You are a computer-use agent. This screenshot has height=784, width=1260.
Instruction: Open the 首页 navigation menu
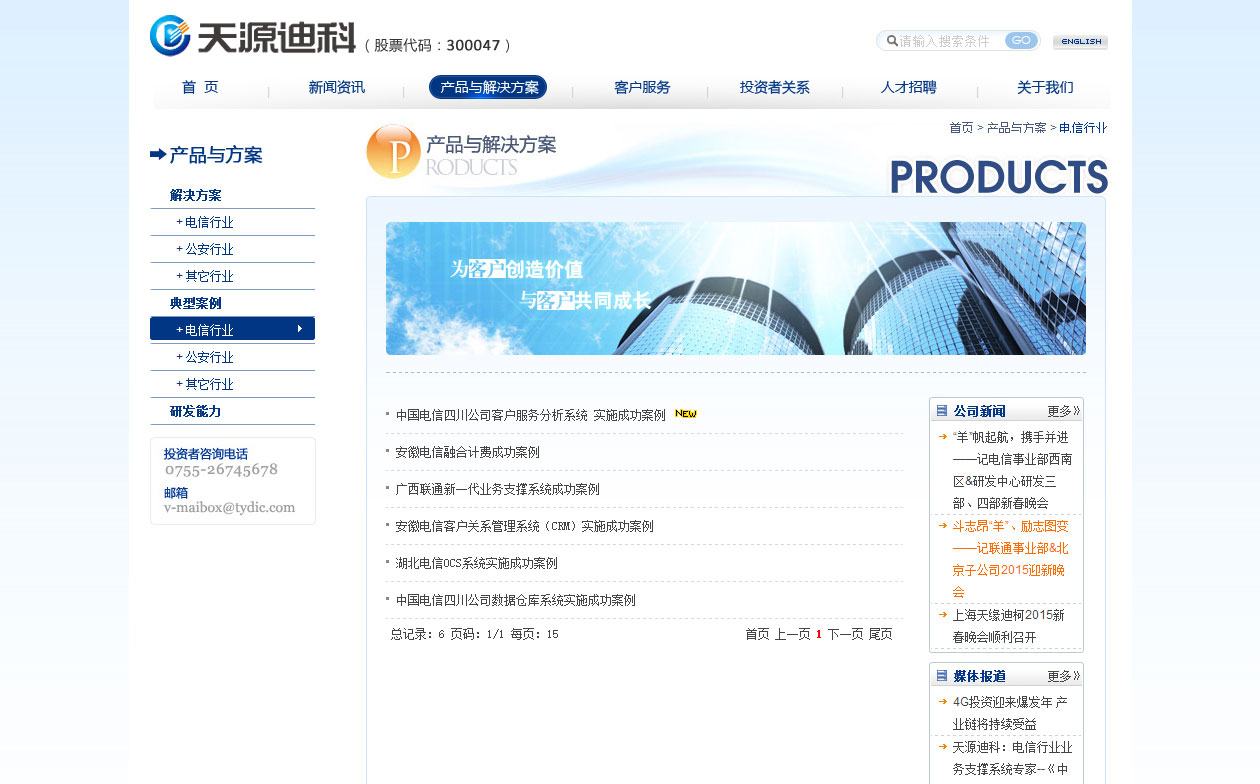(x=200, y=87)
